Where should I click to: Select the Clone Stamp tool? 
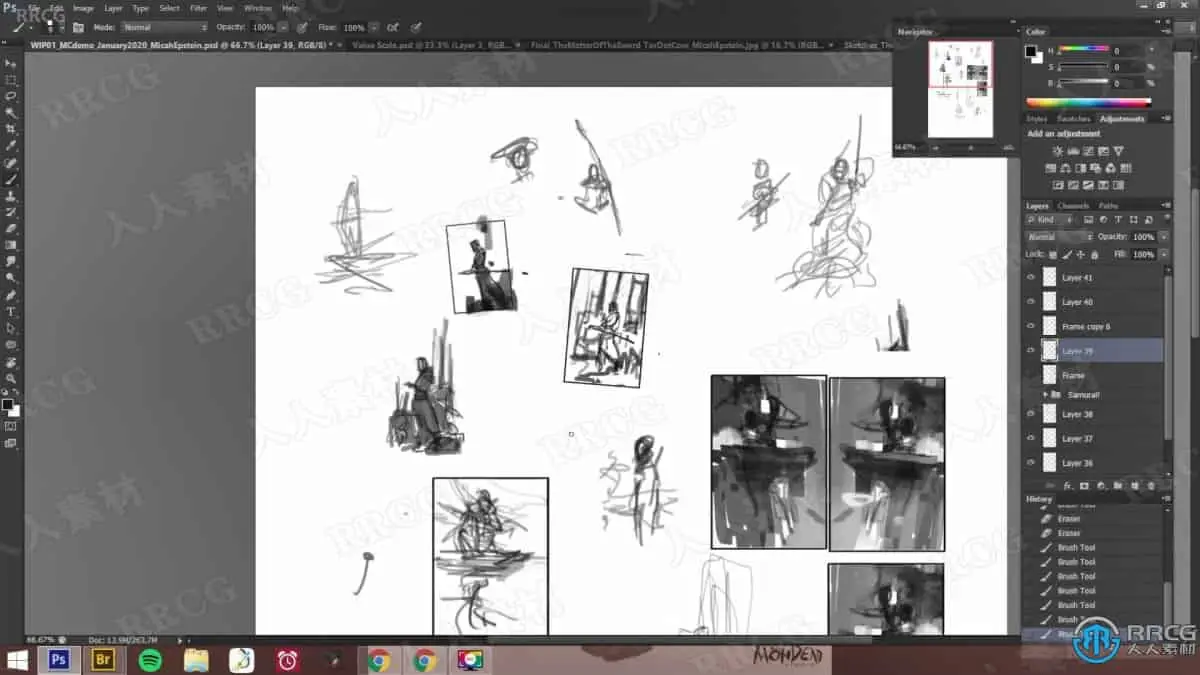click(11, 196)
